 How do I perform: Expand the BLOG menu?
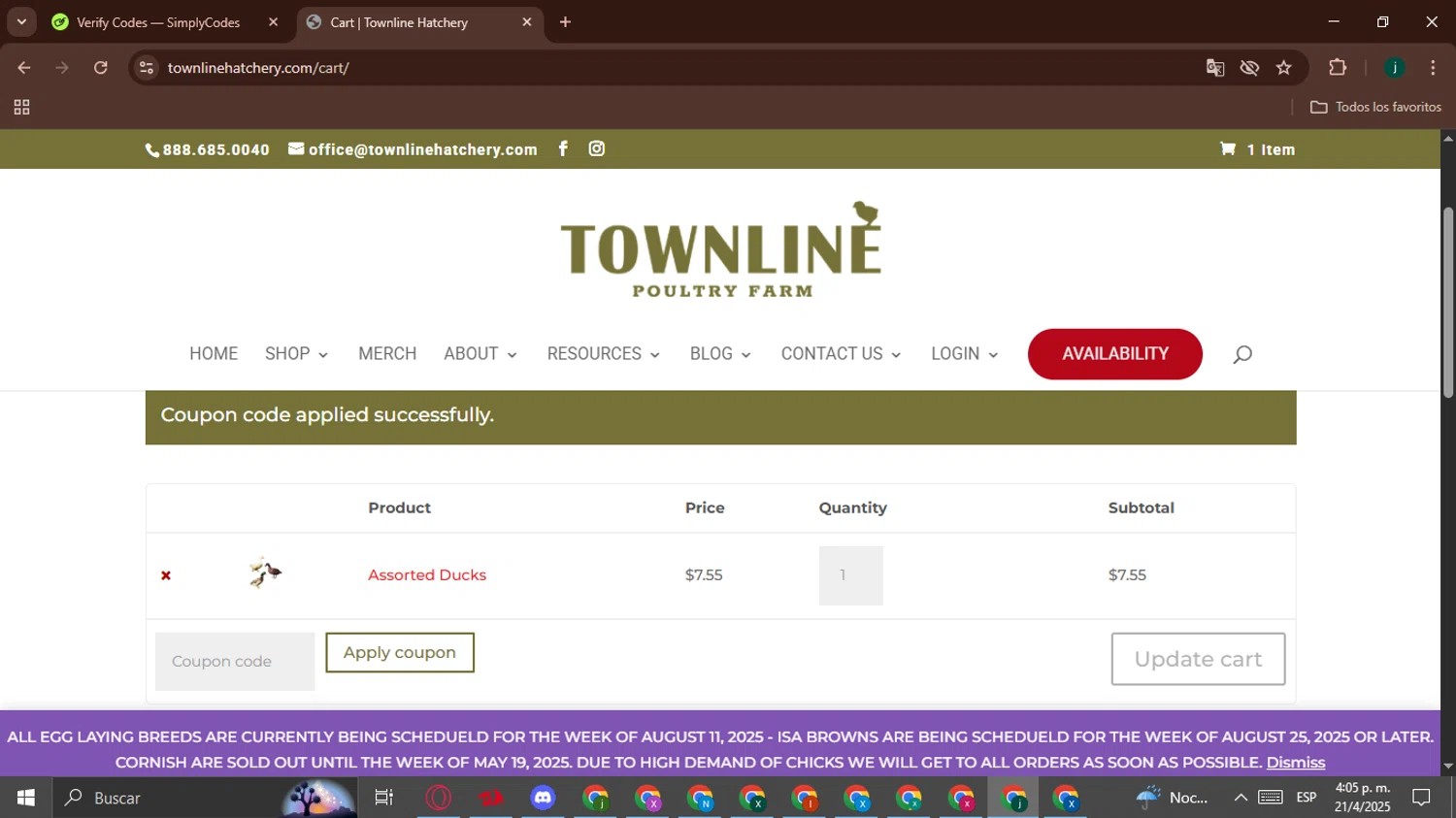coord(720,354)
